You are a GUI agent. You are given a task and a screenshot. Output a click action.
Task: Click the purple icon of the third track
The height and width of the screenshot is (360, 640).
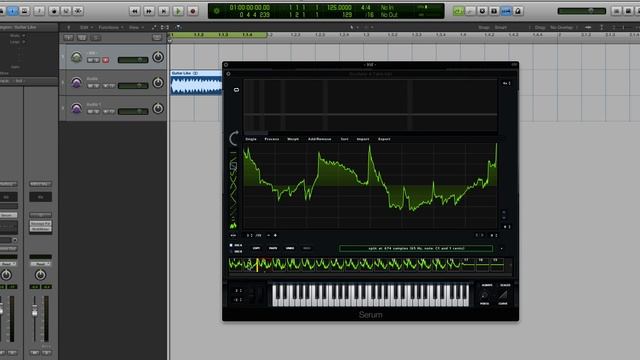coord(76,109)
